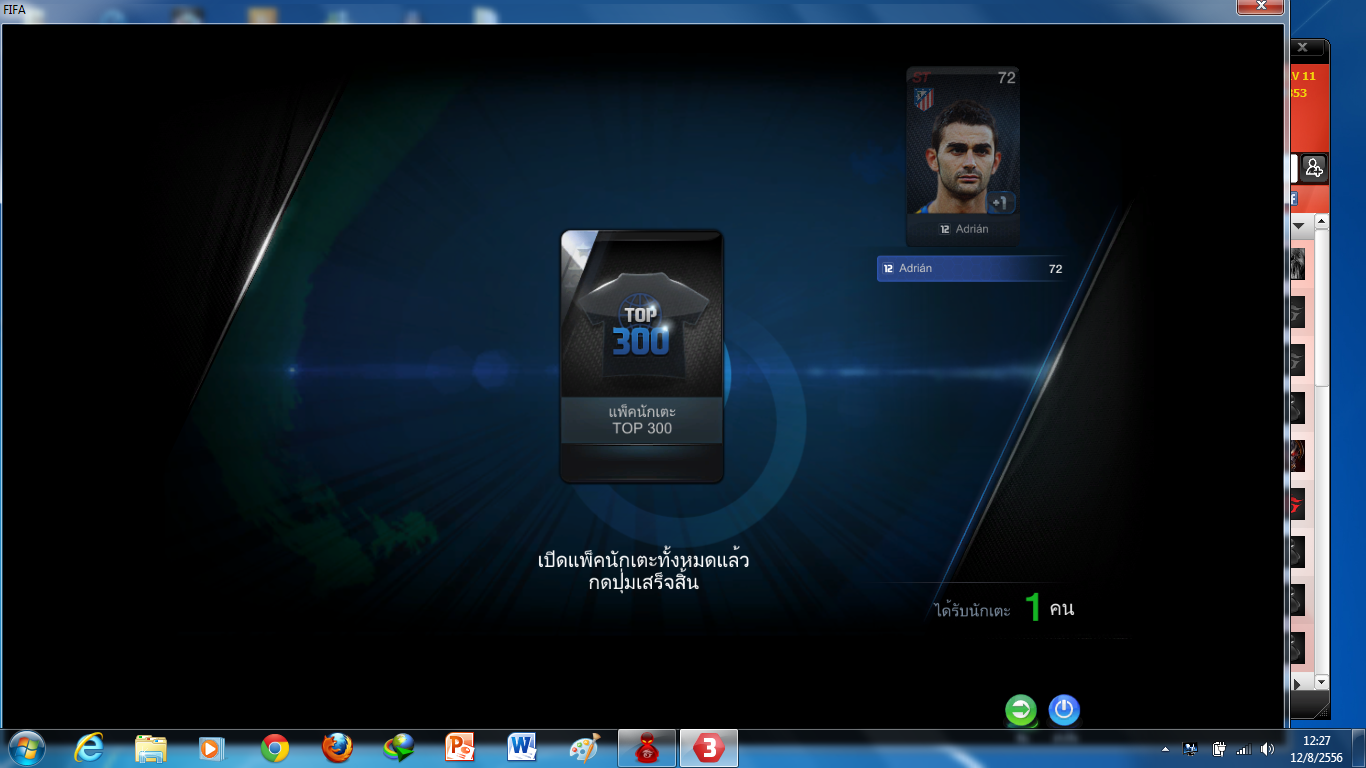Image resolution: width=1366 pixels, height=768 pixels.
Task: Click the 72 rating atop Adrián's card
Action: tap(1006, 78)
